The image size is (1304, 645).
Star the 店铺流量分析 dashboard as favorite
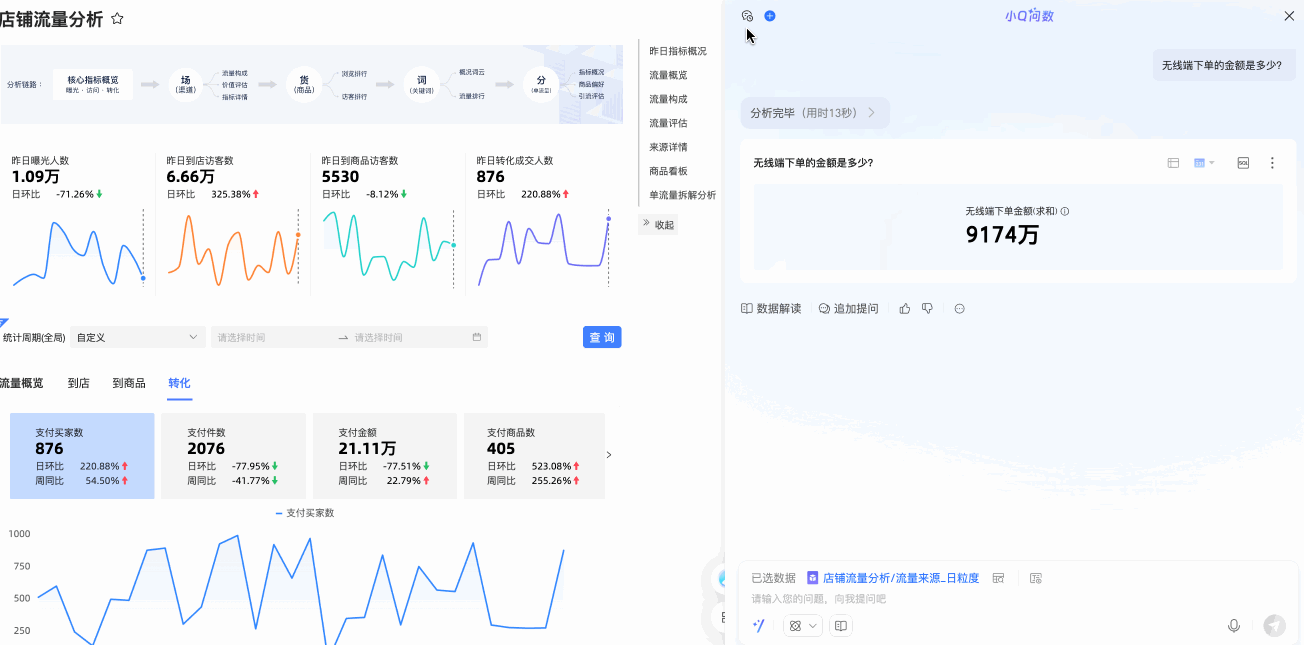click(x=117, y=19)
